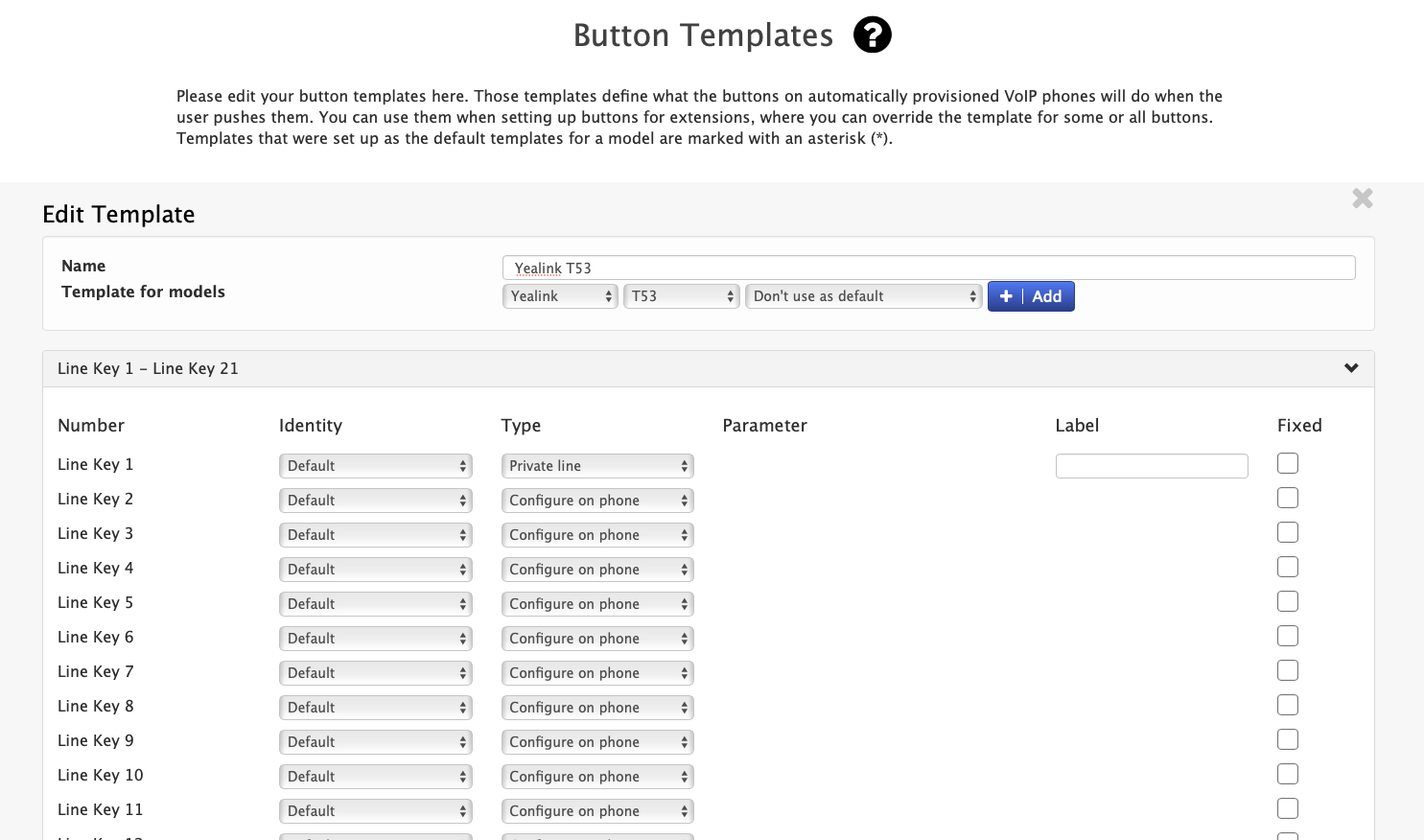The height and width of the screenshot is (840, 1424).
Task: Tick the Fixed box for Line Key 8
Action: point(1287,705)
